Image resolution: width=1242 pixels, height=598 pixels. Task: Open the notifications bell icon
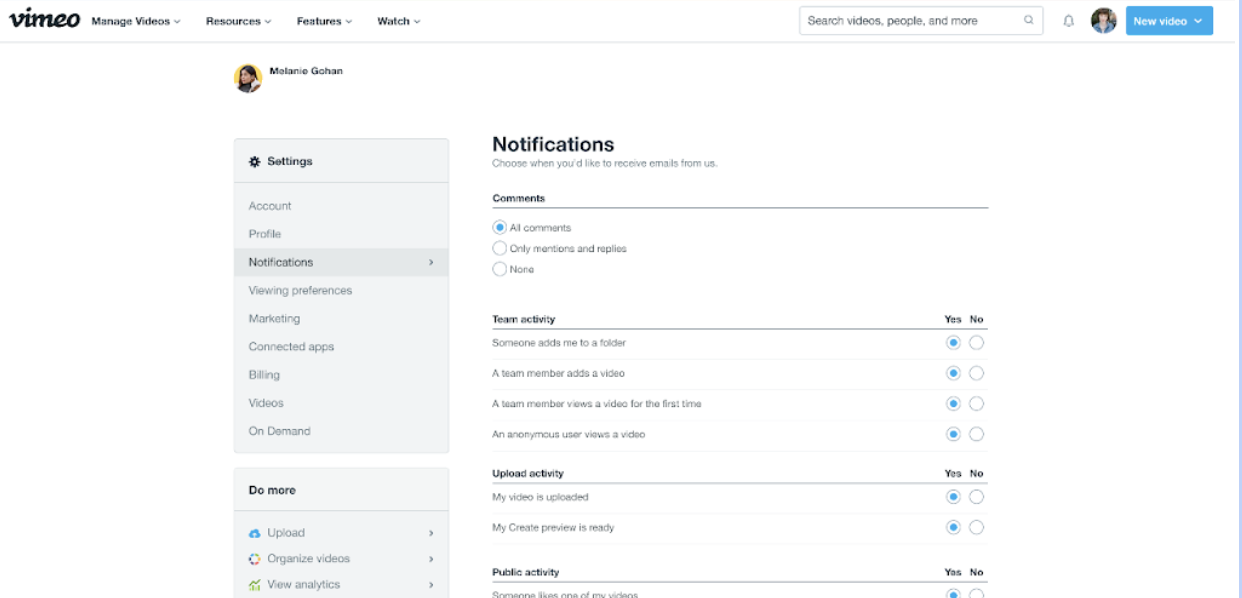1069,21
